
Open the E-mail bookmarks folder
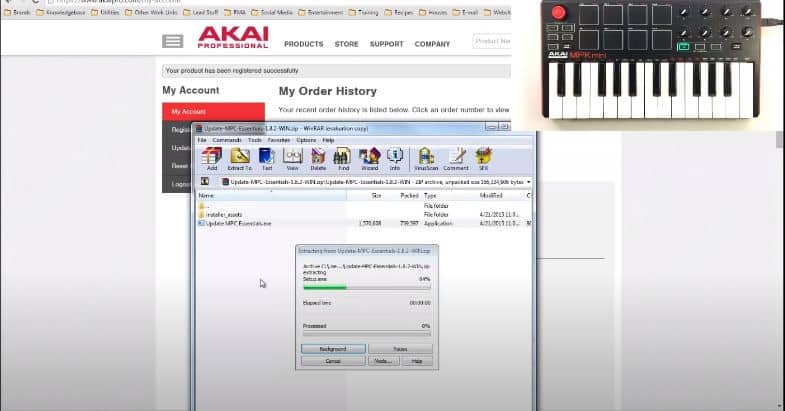465,13
